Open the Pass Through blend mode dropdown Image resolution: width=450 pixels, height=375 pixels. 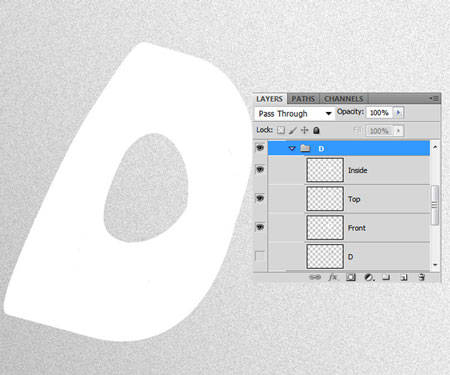pos(294,113)
